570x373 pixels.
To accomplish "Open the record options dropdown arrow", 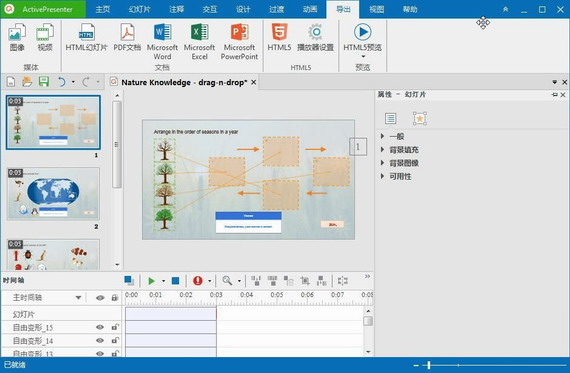I will coord(209,281).
